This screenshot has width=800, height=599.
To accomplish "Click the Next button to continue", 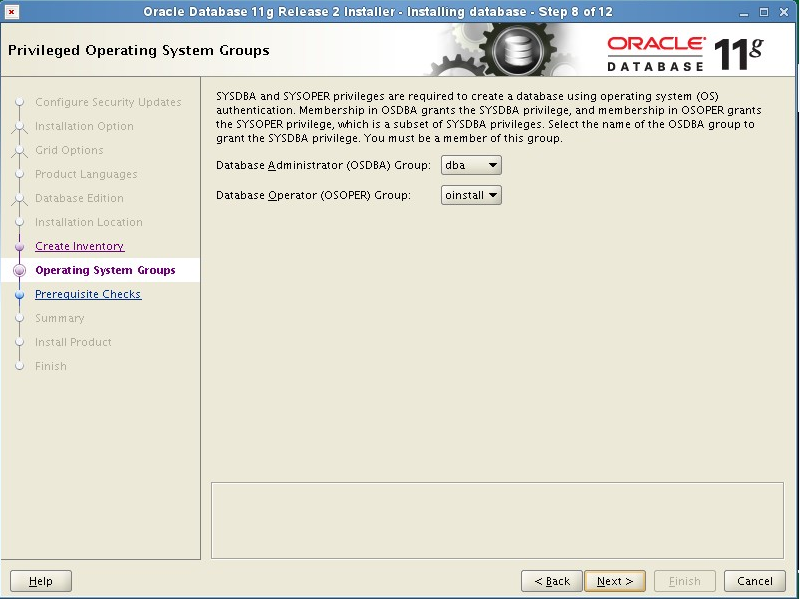I will click(614, 581).
